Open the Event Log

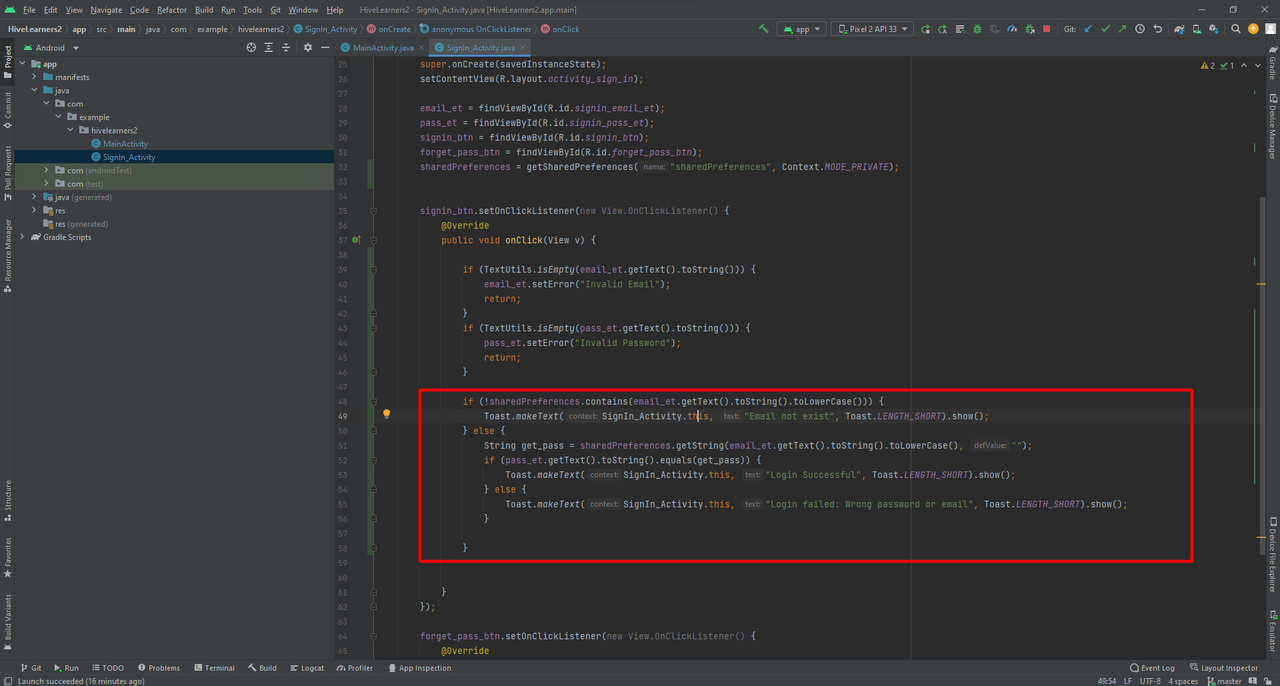point(1152,668)
